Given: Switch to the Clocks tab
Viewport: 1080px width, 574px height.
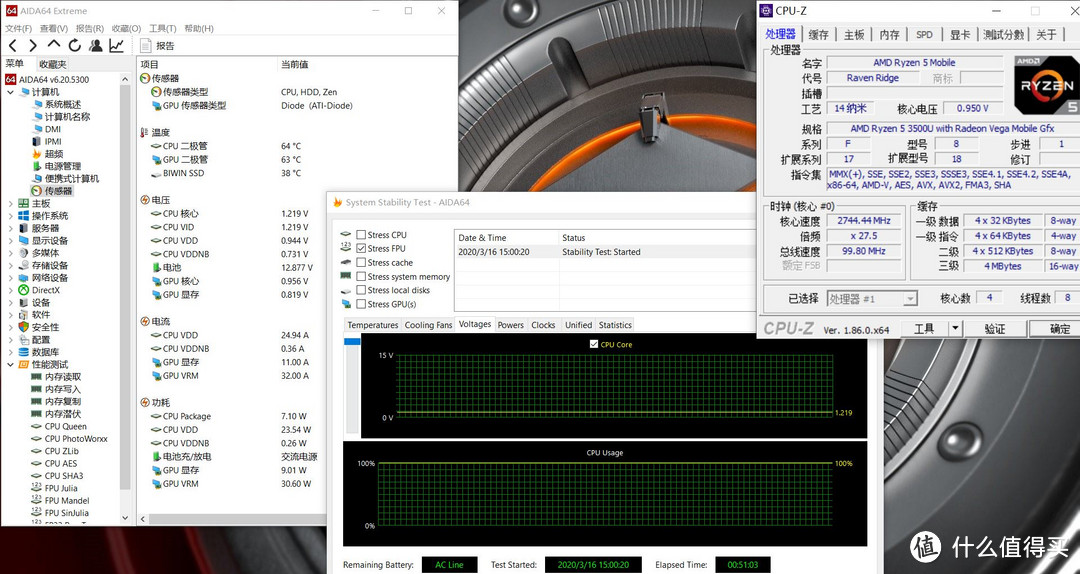Looking at the screenshot, I should click(543, 325).
